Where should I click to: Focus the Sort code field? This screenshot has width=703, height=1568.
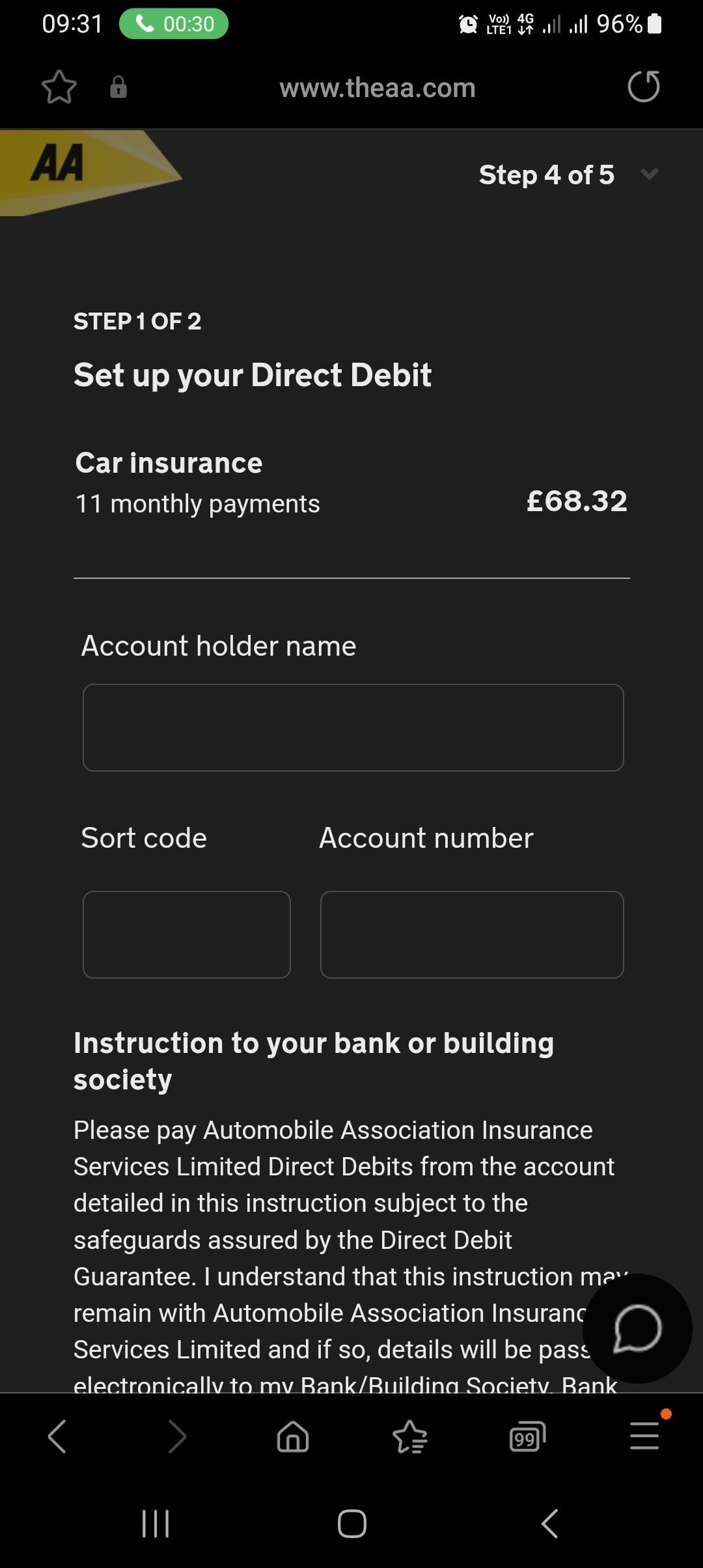click(187, 934)
